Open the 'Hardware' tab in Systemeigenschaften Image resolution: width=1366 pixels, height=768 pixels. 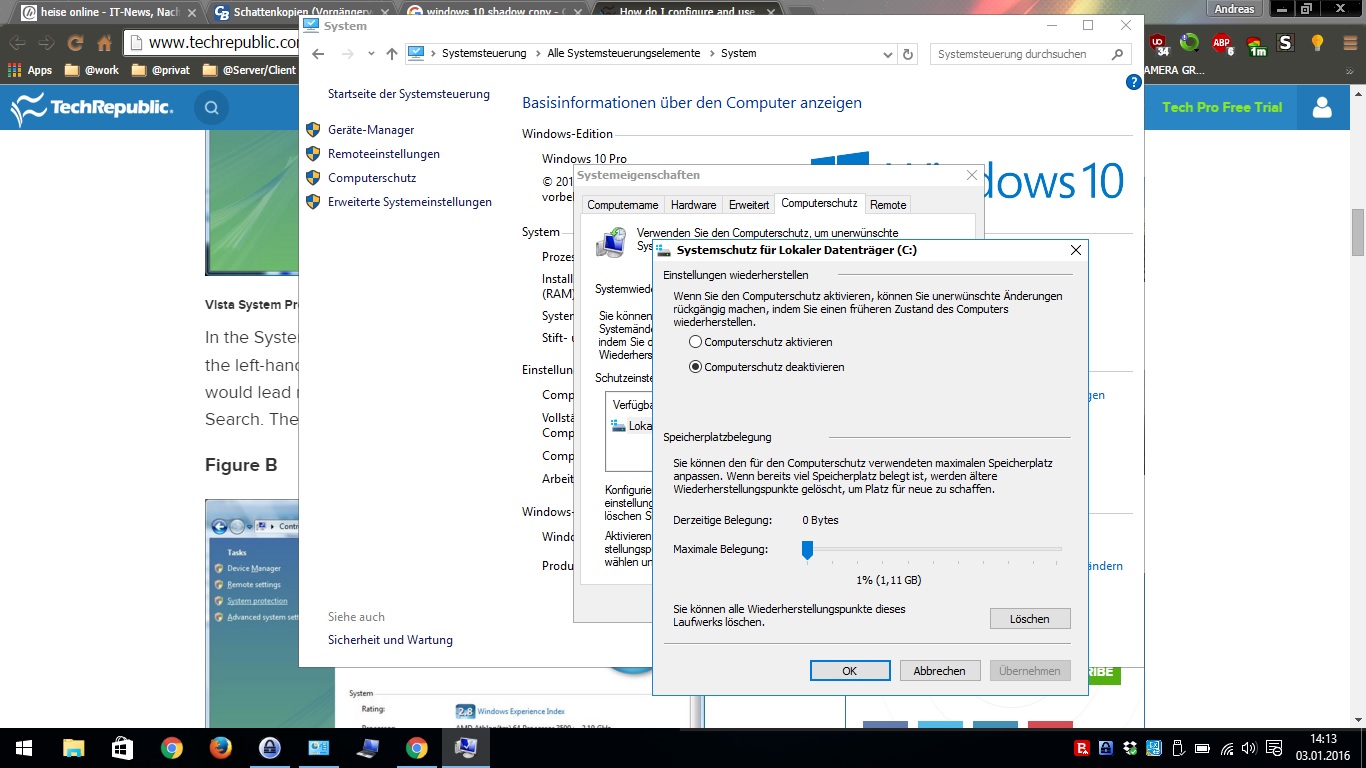point(694,205)
